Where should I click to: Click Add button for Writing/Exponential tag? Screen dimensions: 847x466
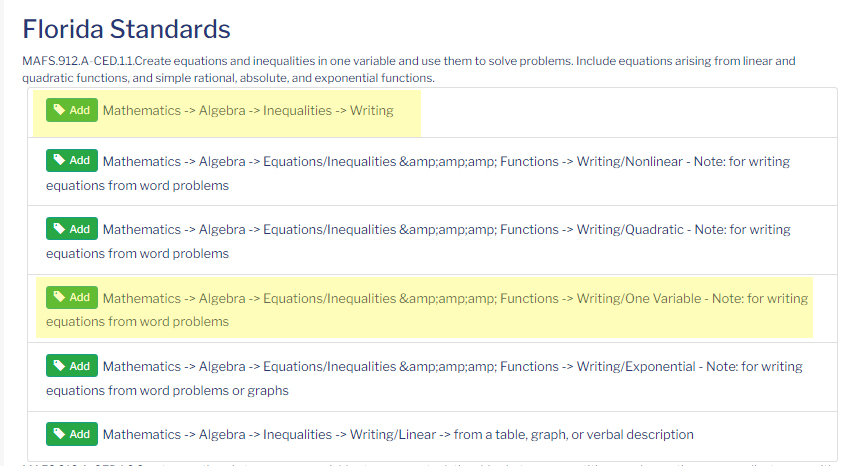[72, 366]
